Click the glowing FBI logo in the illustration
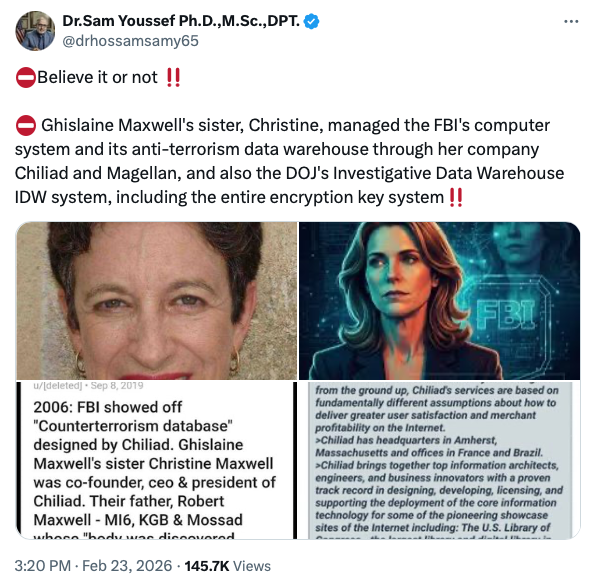 pos(506,314)
